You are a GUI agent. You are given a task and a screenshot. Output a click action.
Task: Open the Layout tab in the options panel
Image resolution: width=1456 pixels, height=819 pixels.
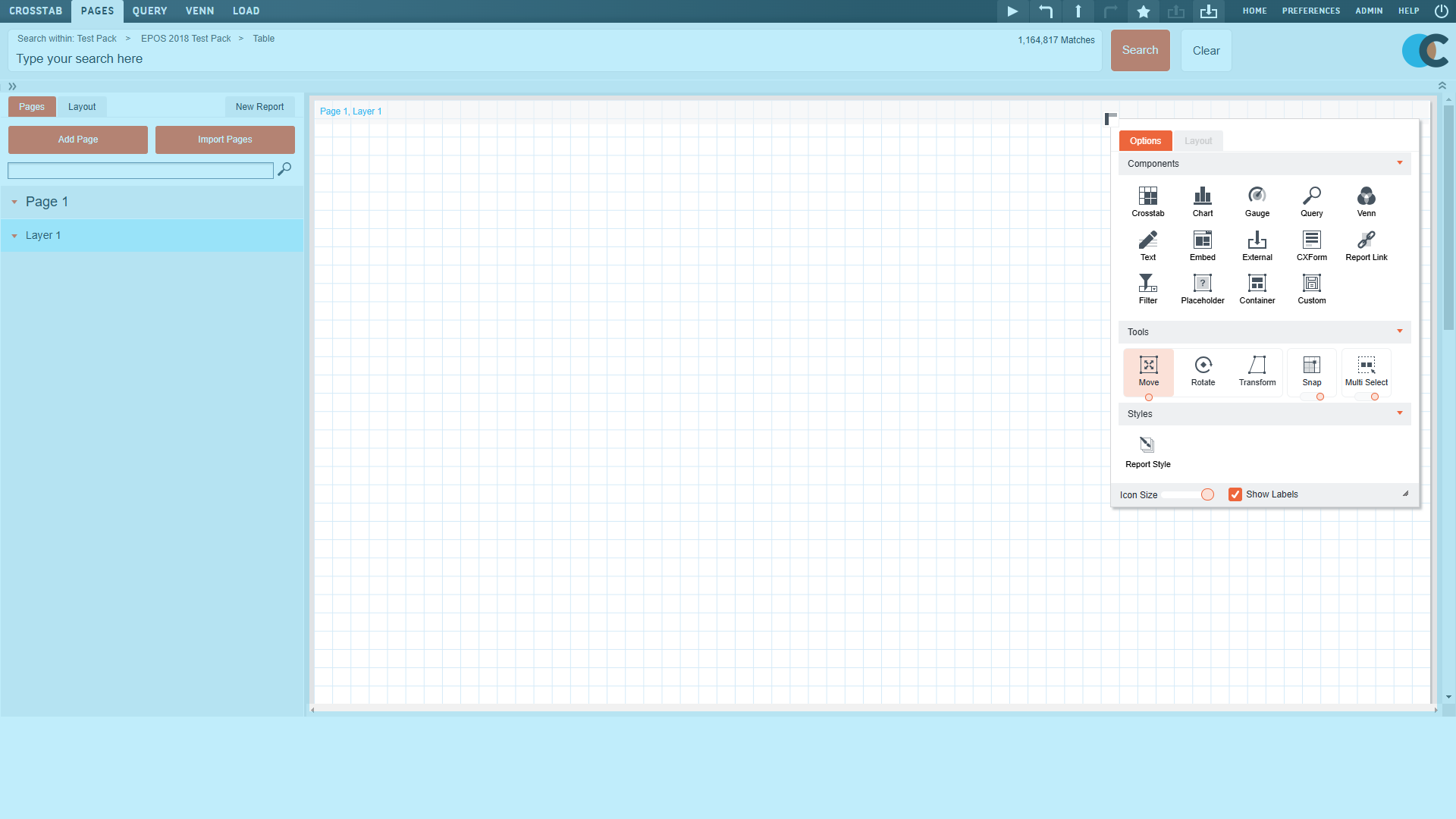pyautogui.click(x=1197, y=140)
